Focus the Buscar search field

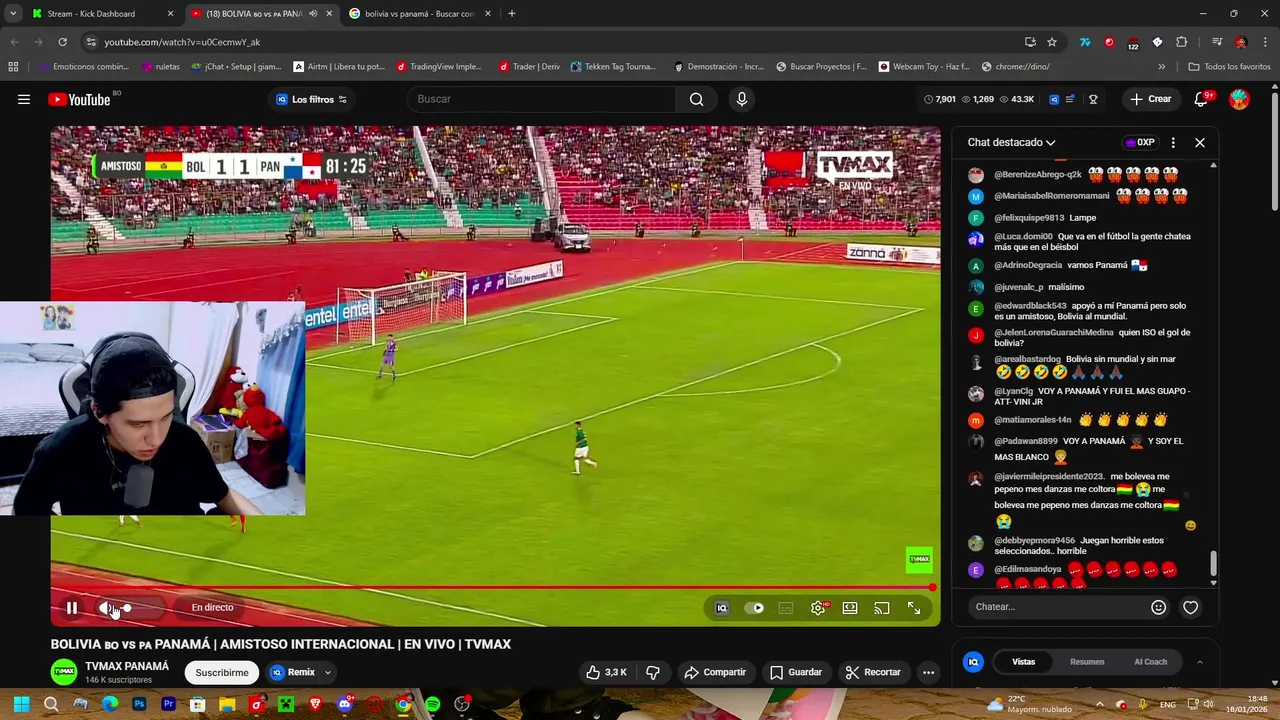541,99
